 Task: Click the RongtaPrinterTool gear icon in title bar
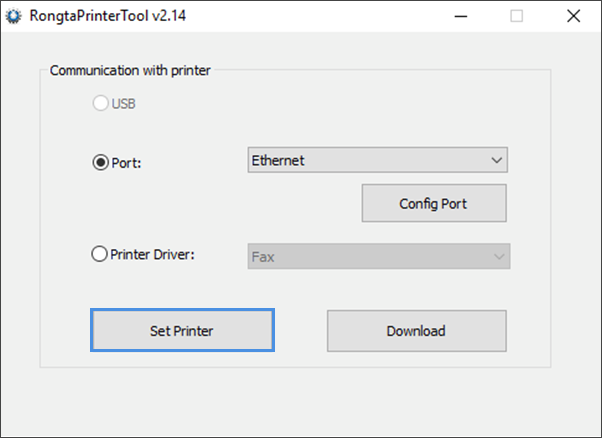point(14,16)
